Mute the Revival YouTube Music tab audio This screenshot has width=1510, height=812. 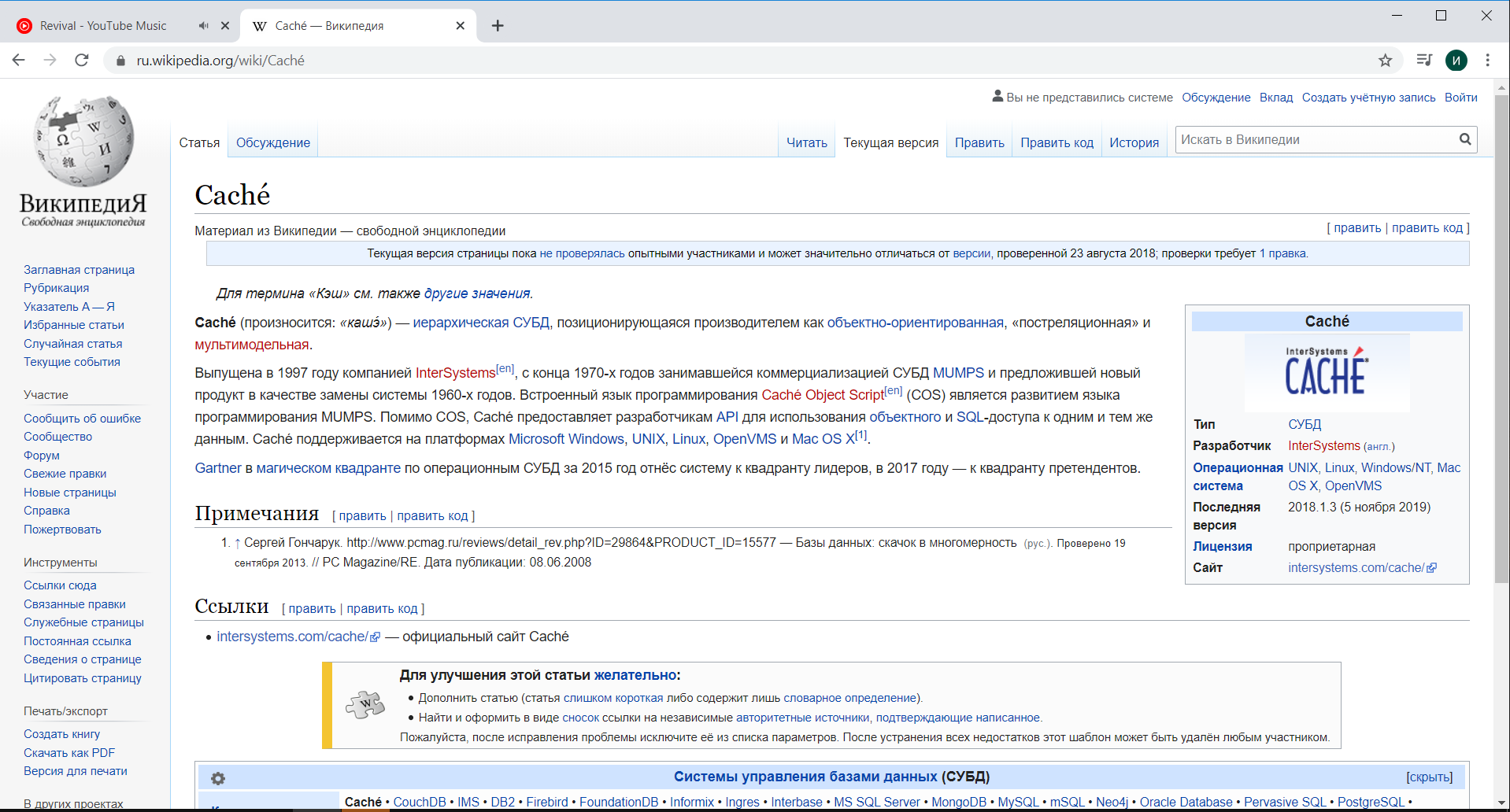[204, 25]
